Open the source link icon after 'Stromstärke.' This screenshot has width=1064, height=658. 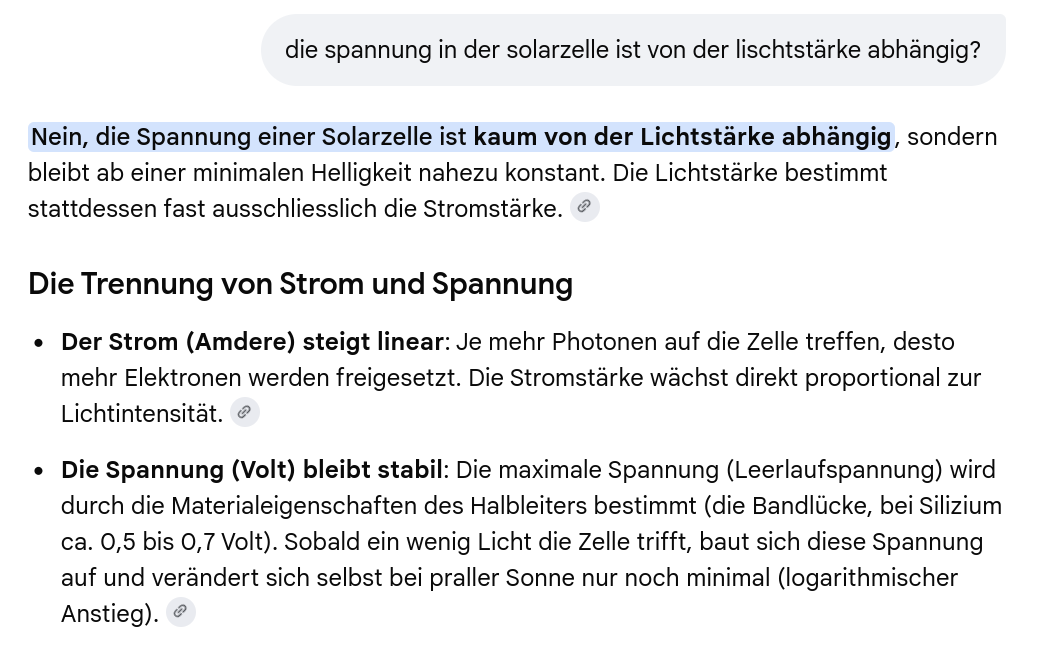584,207
